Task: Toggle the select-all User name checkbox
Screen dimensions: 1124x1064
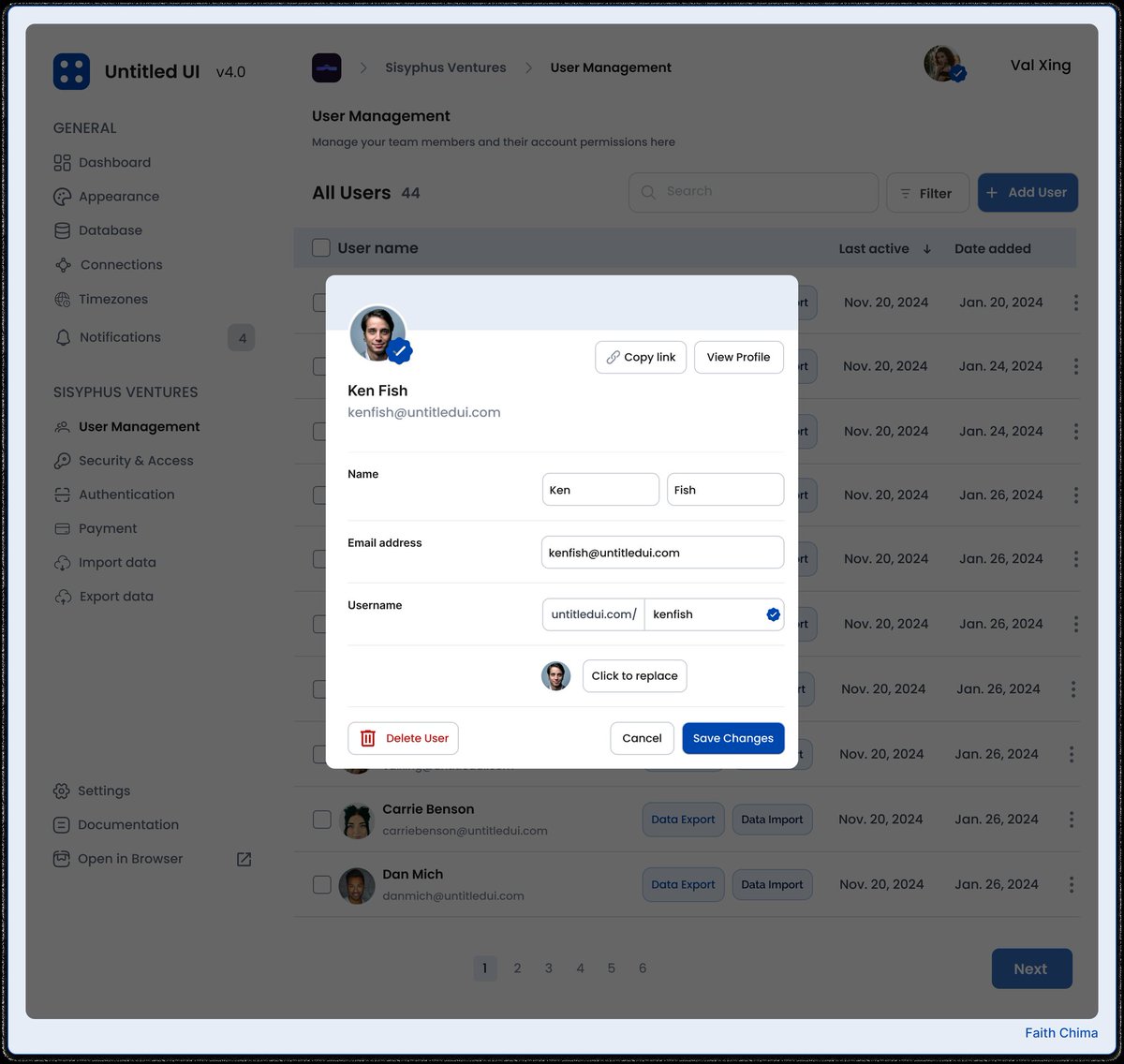Action: tap(321, 248)
